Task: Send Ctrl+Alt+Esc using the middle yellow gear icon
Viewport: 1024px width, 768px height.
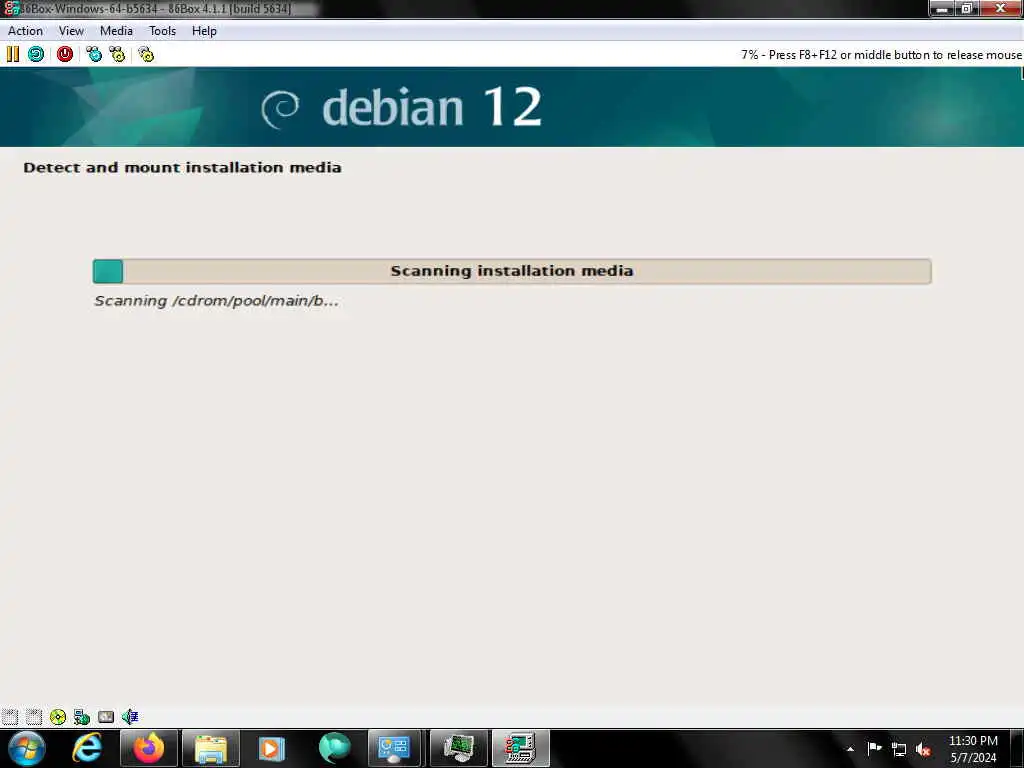Action: (117, 54)
